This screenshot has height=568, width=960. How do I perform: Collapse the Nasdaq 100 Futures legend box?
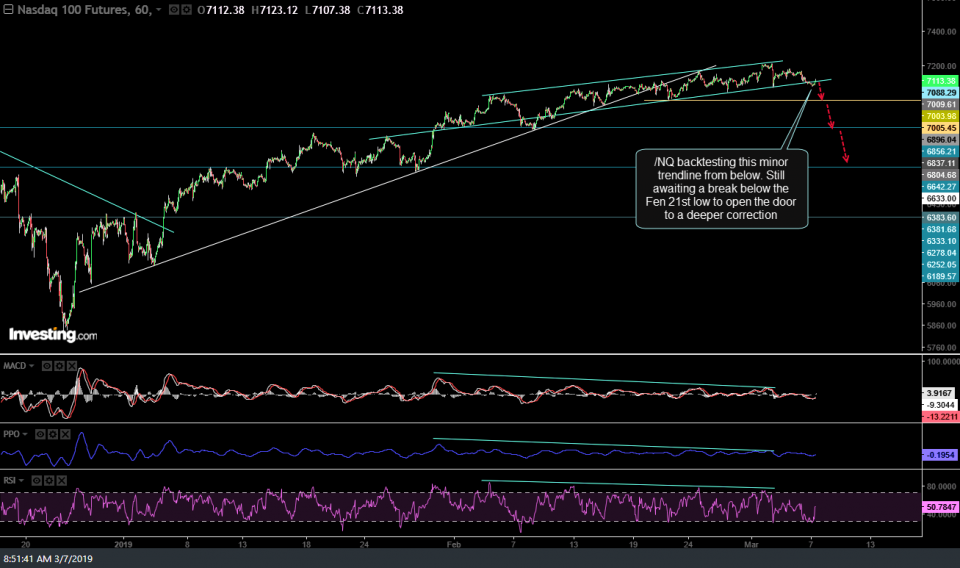click(8, 10)
